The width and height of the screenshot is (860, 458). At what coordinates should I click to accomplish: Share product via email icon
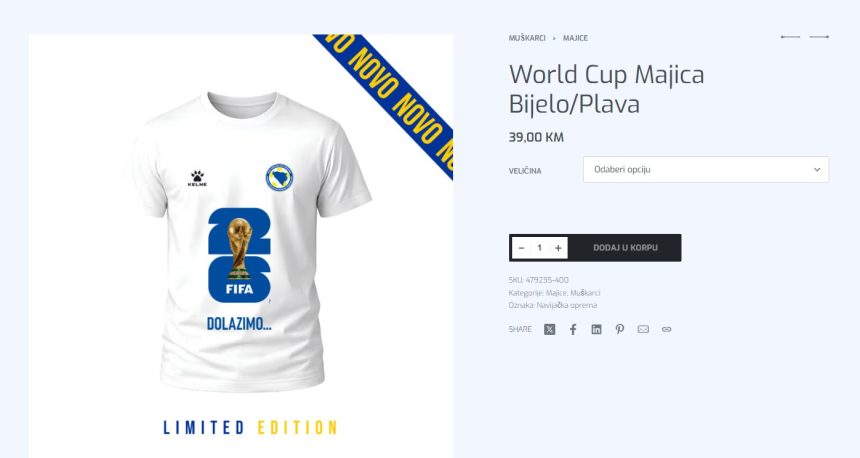643,329
